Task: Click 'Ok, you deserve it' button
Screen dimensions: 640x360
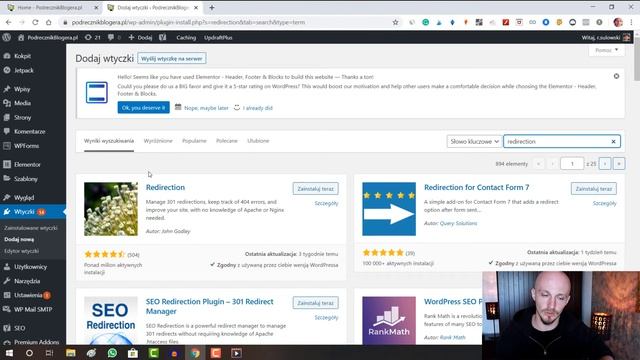Action: tap(144, 108)
